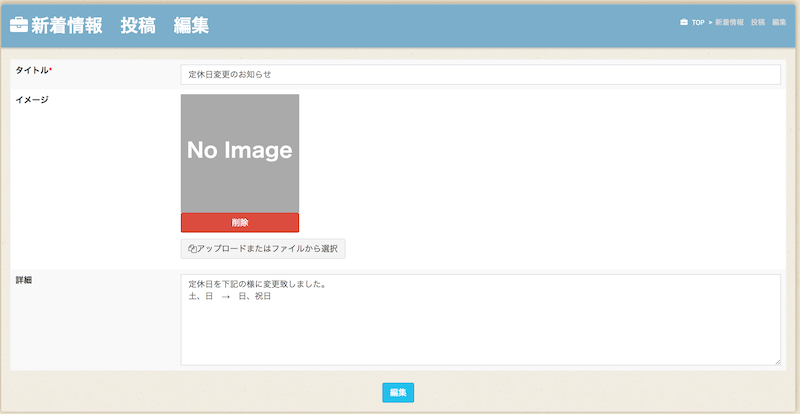Click the line 土、日 → 日、祝日
The image size is (800, 414).
point(229,297)
